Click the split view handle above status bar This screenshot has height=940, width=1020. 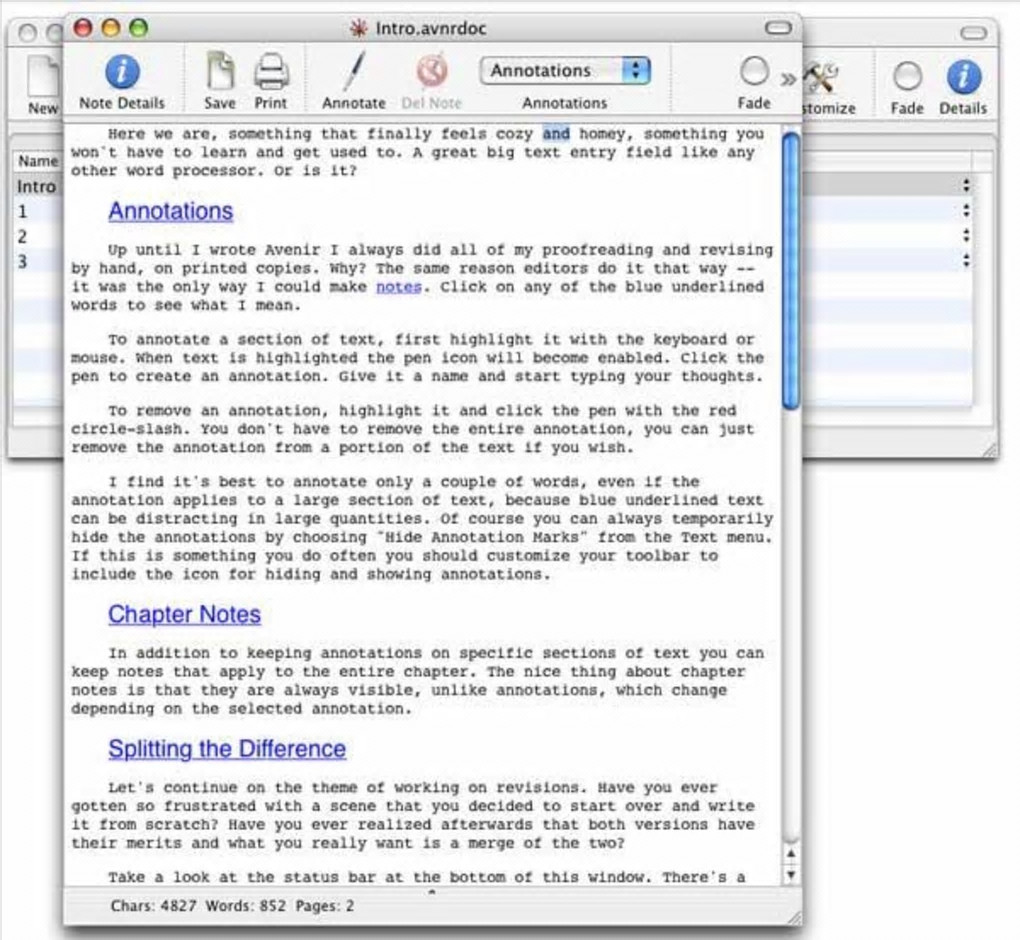click(432, 892)
